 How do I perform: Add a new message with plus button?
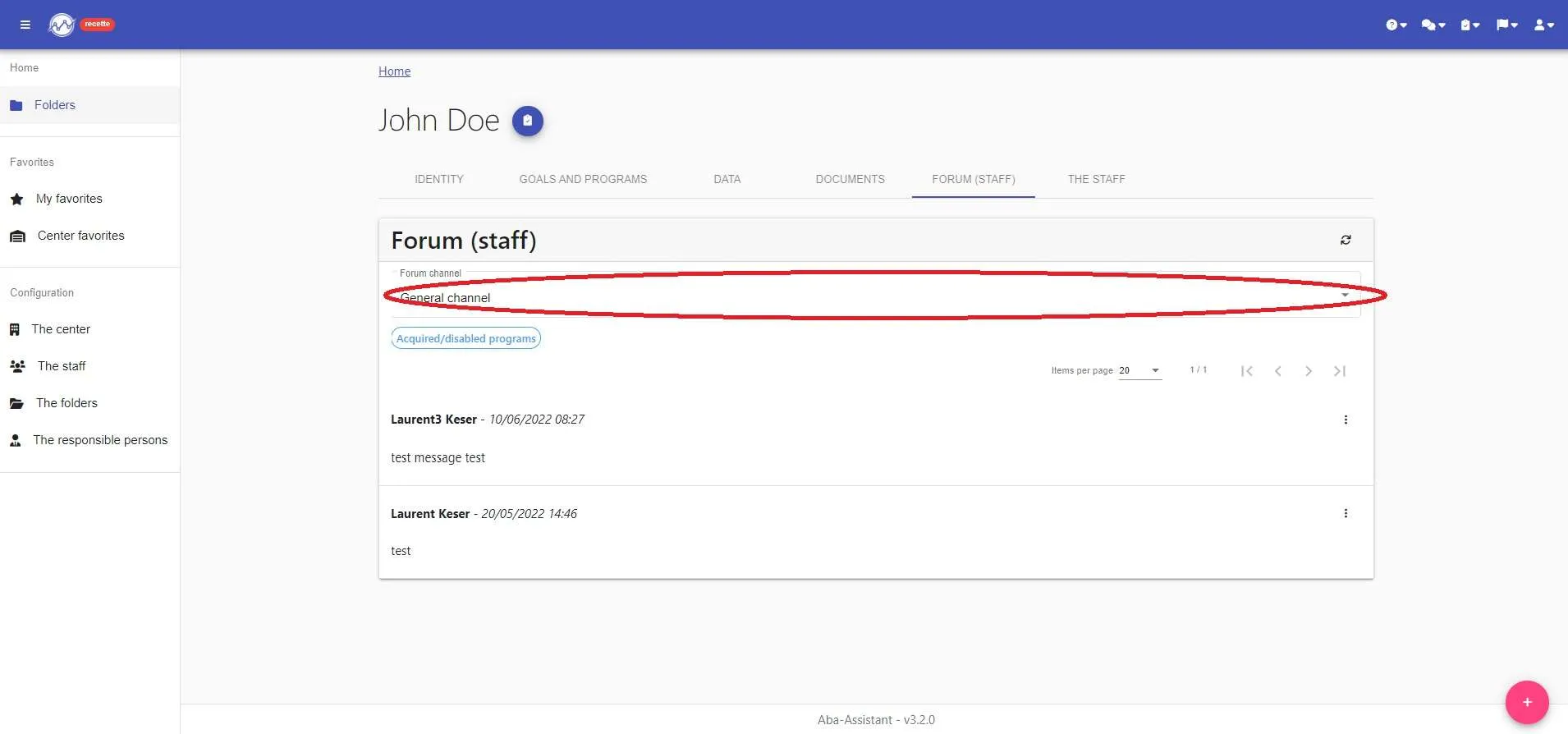[1527, 702]
